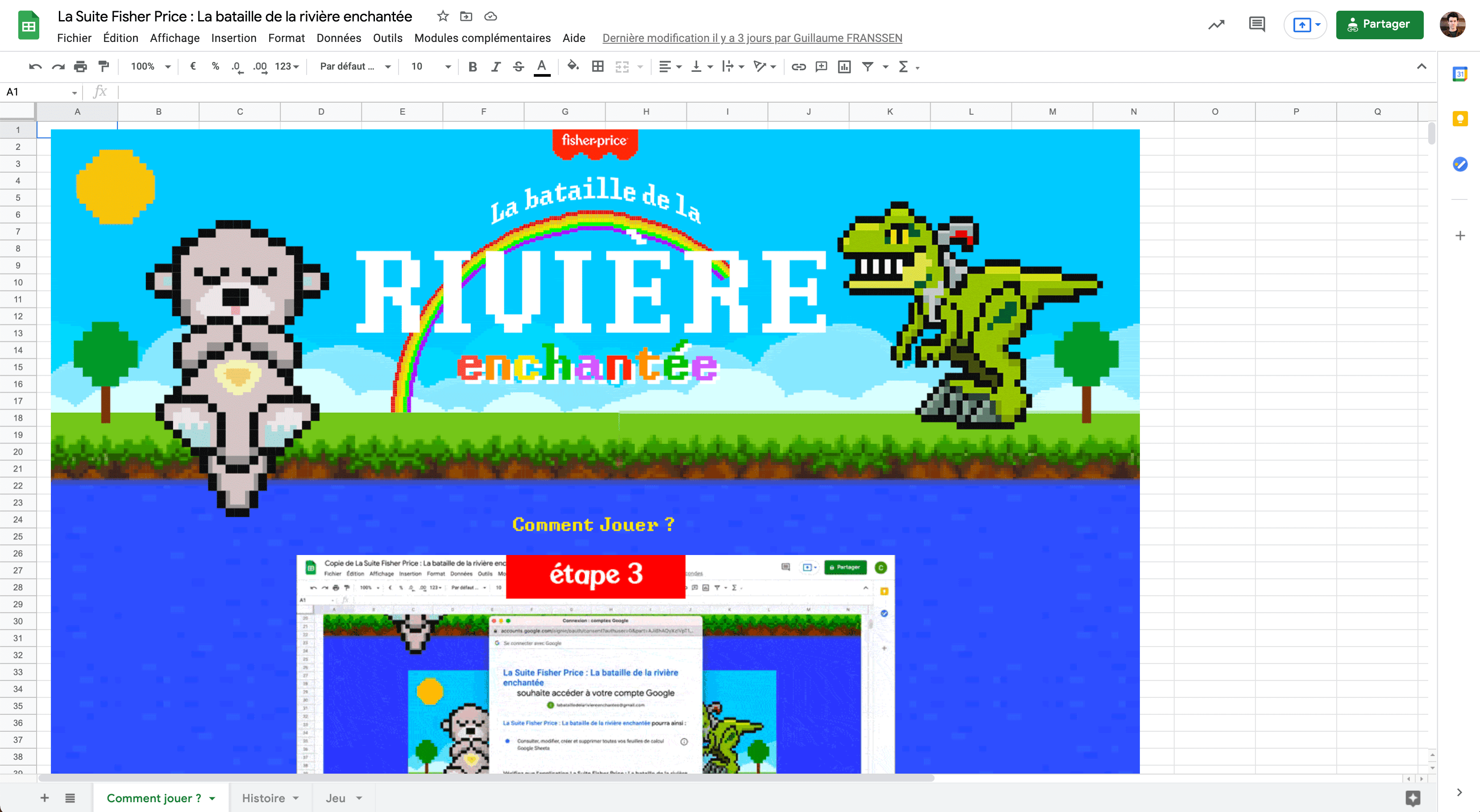Move document to folder icon
Image resolution: width=1480 pixels, height=812 pixels.
pyautogui.click(x=466, y=16)
